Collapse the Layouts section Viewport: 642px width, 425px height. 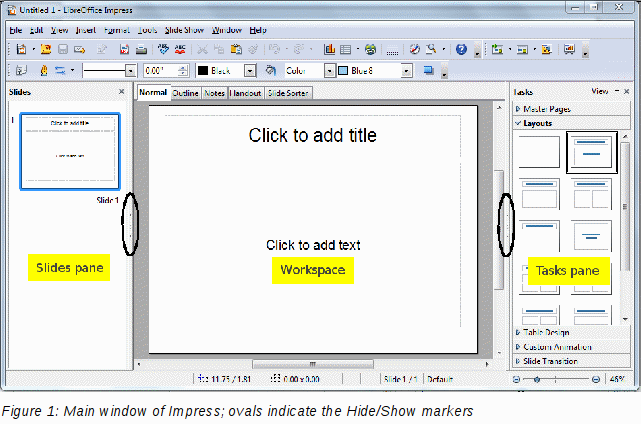coord(572,123)
